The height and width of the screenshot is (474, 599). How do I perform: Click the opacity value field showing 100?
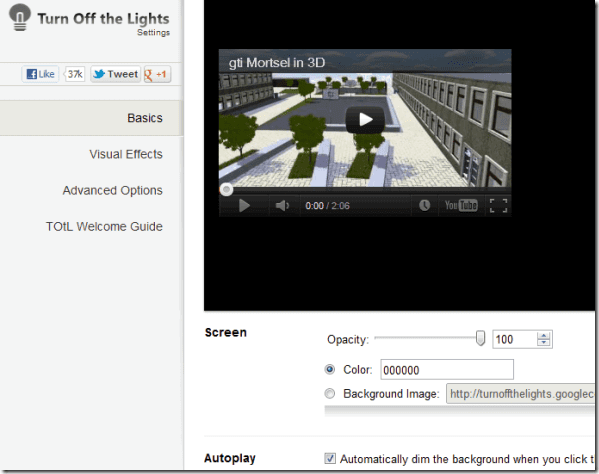click(514, 339)
